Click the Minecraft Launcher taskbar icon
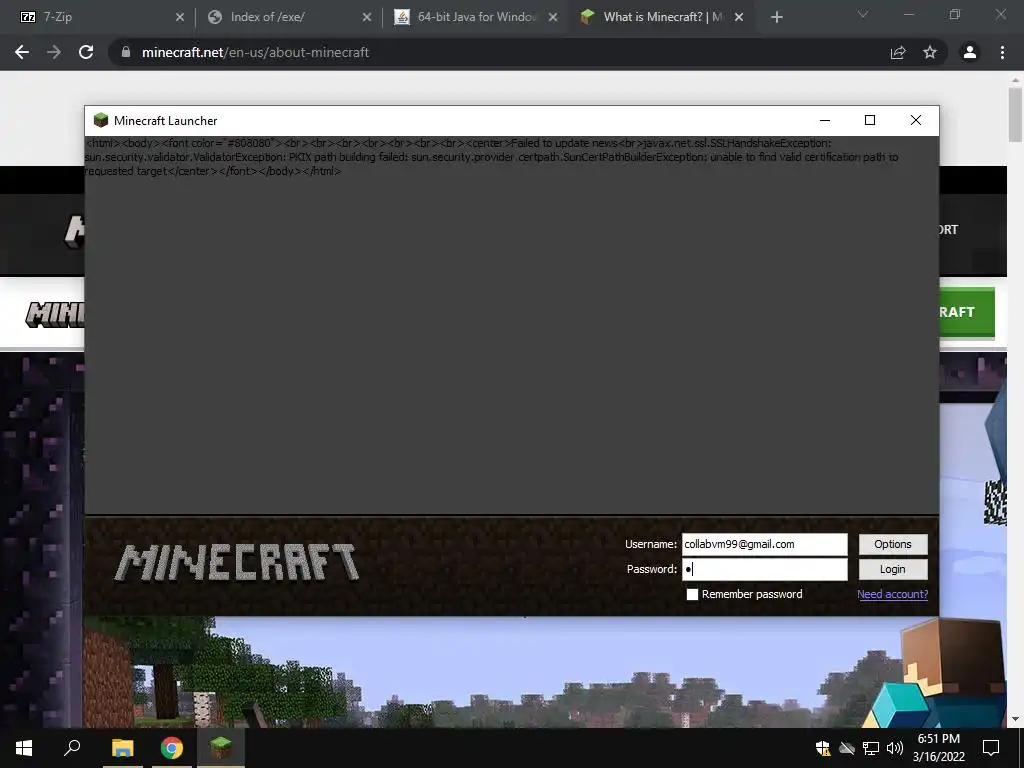 221,748
